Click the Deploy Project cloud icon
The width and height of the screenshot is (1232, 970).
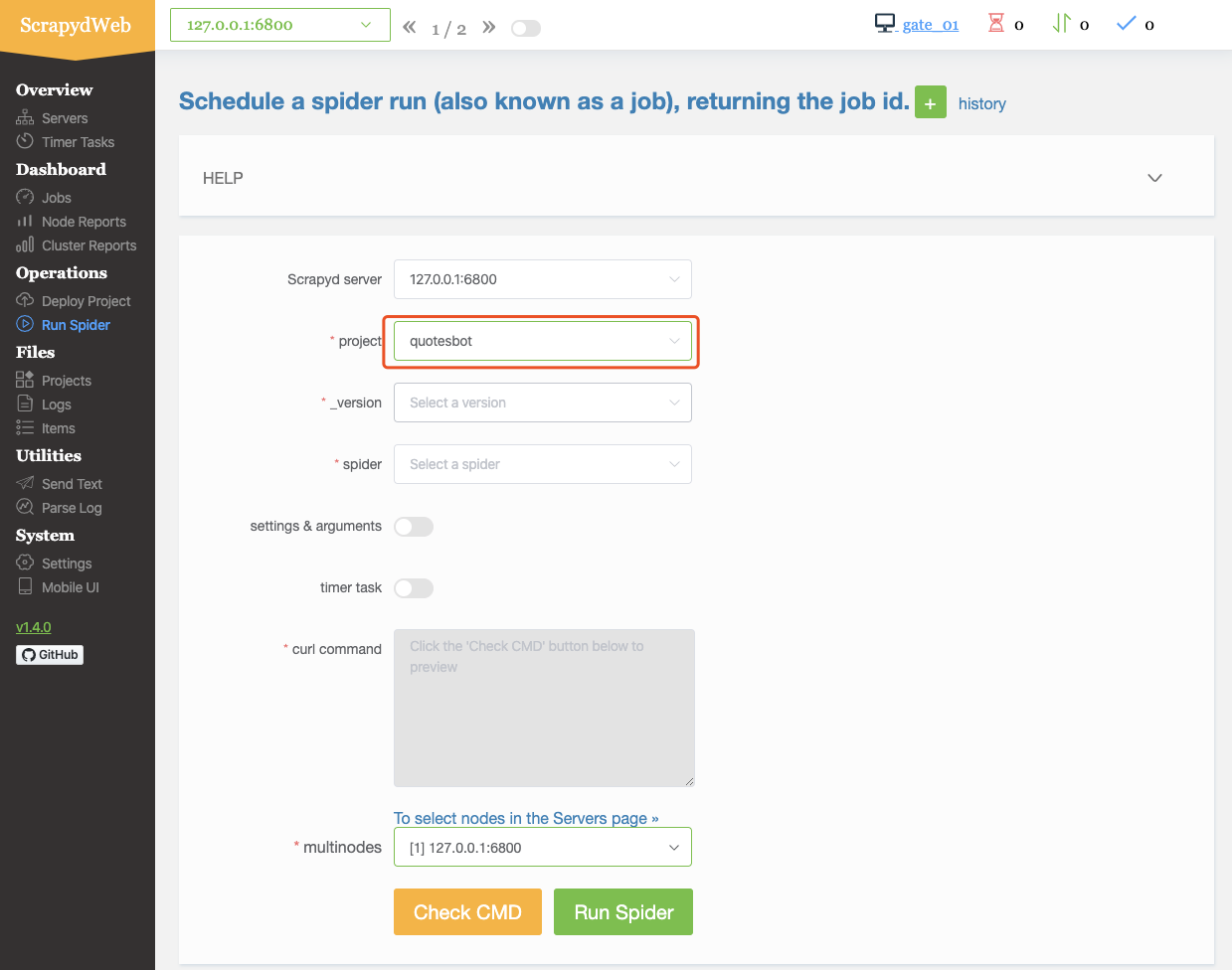coord(25,300)
